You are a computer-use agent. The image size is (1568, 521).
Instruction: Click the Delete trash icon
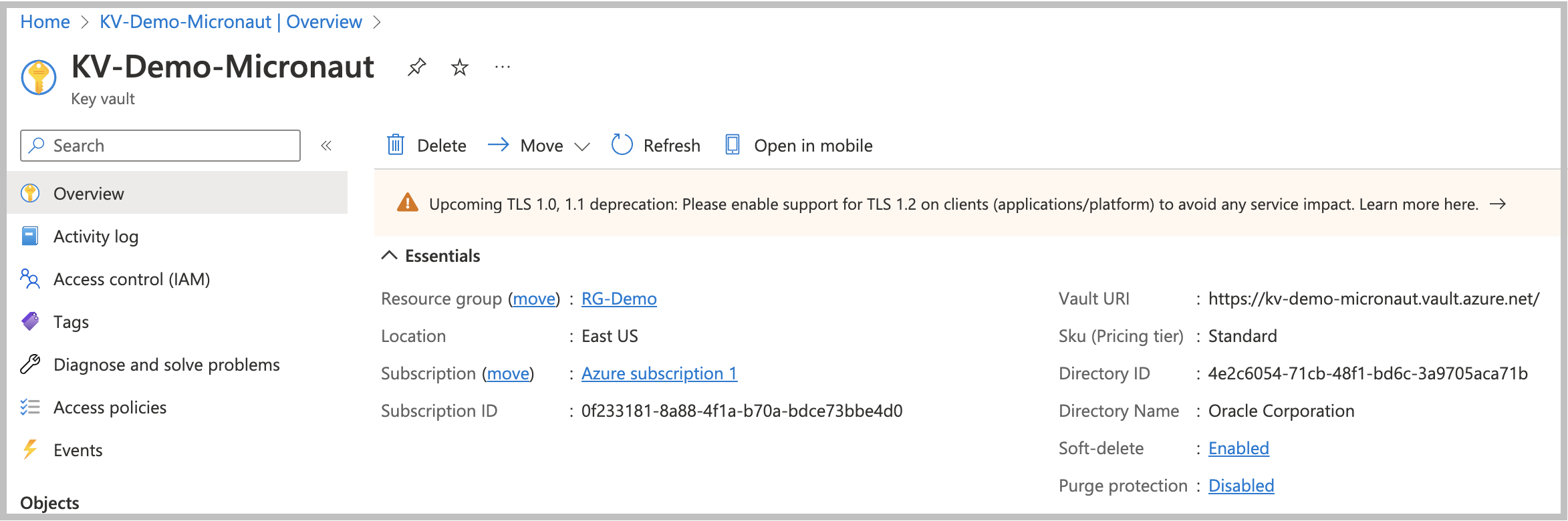(396, 145)
